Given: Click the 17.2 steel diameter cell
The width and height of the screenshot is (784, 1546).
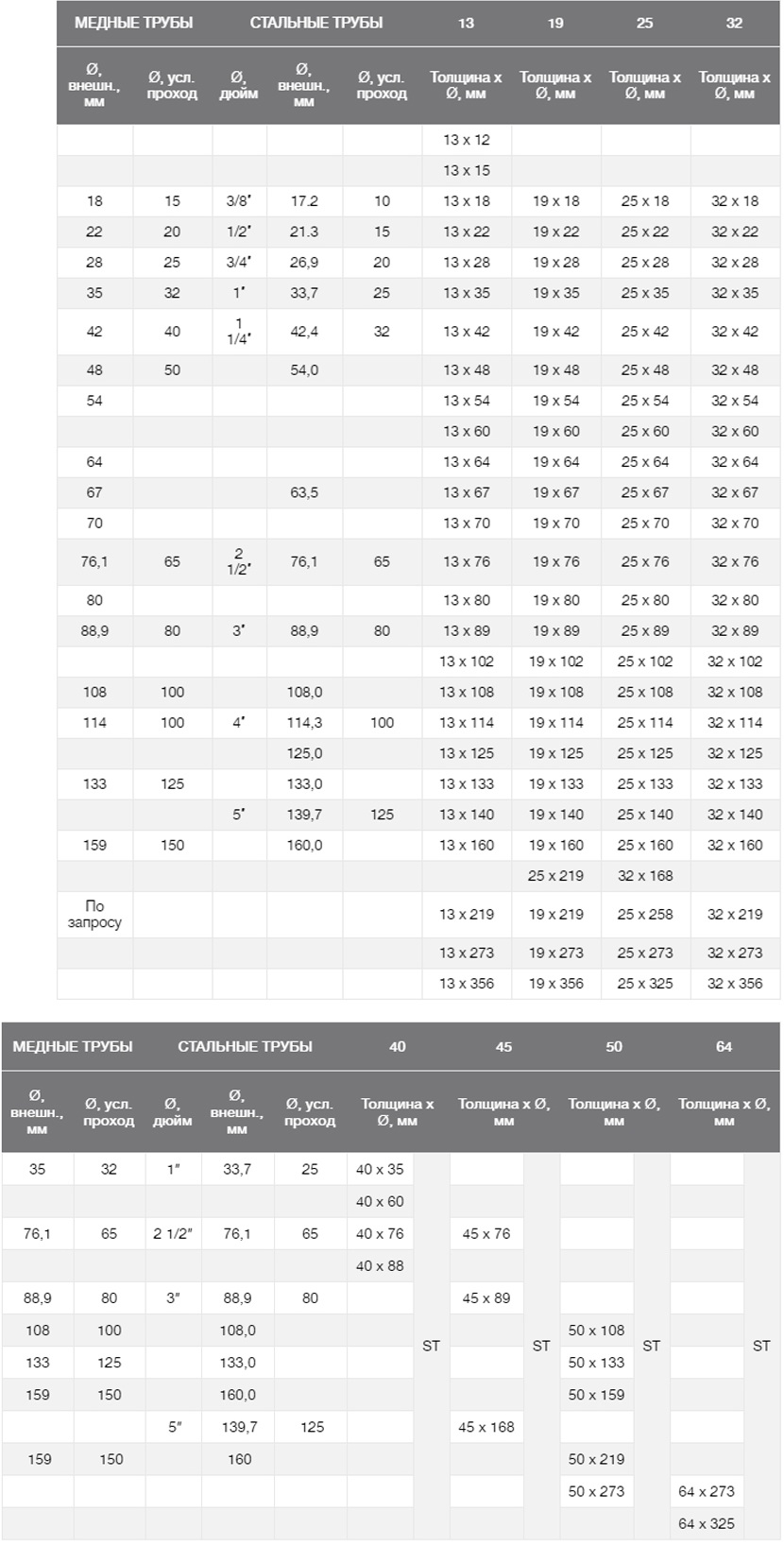Looking at the screenshot, I should point(304,201).
